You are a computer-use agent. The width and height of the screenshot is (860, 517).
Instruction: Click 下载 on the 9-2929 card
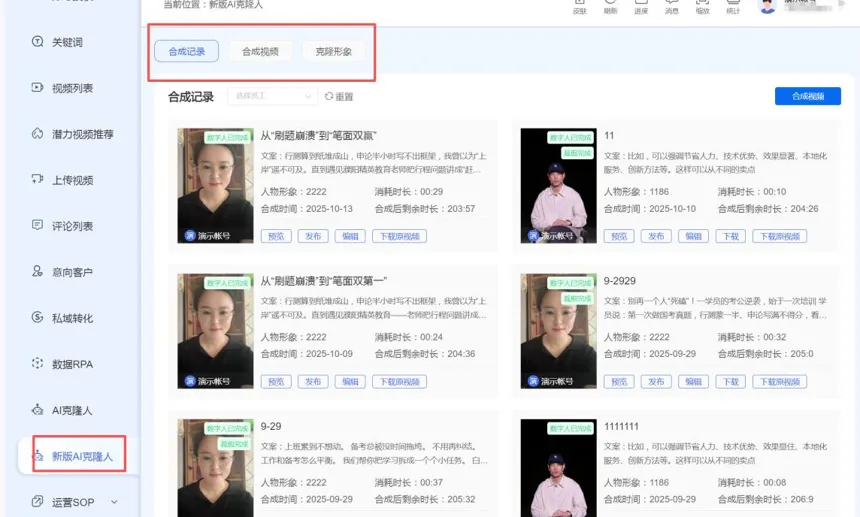click(731, 382)
